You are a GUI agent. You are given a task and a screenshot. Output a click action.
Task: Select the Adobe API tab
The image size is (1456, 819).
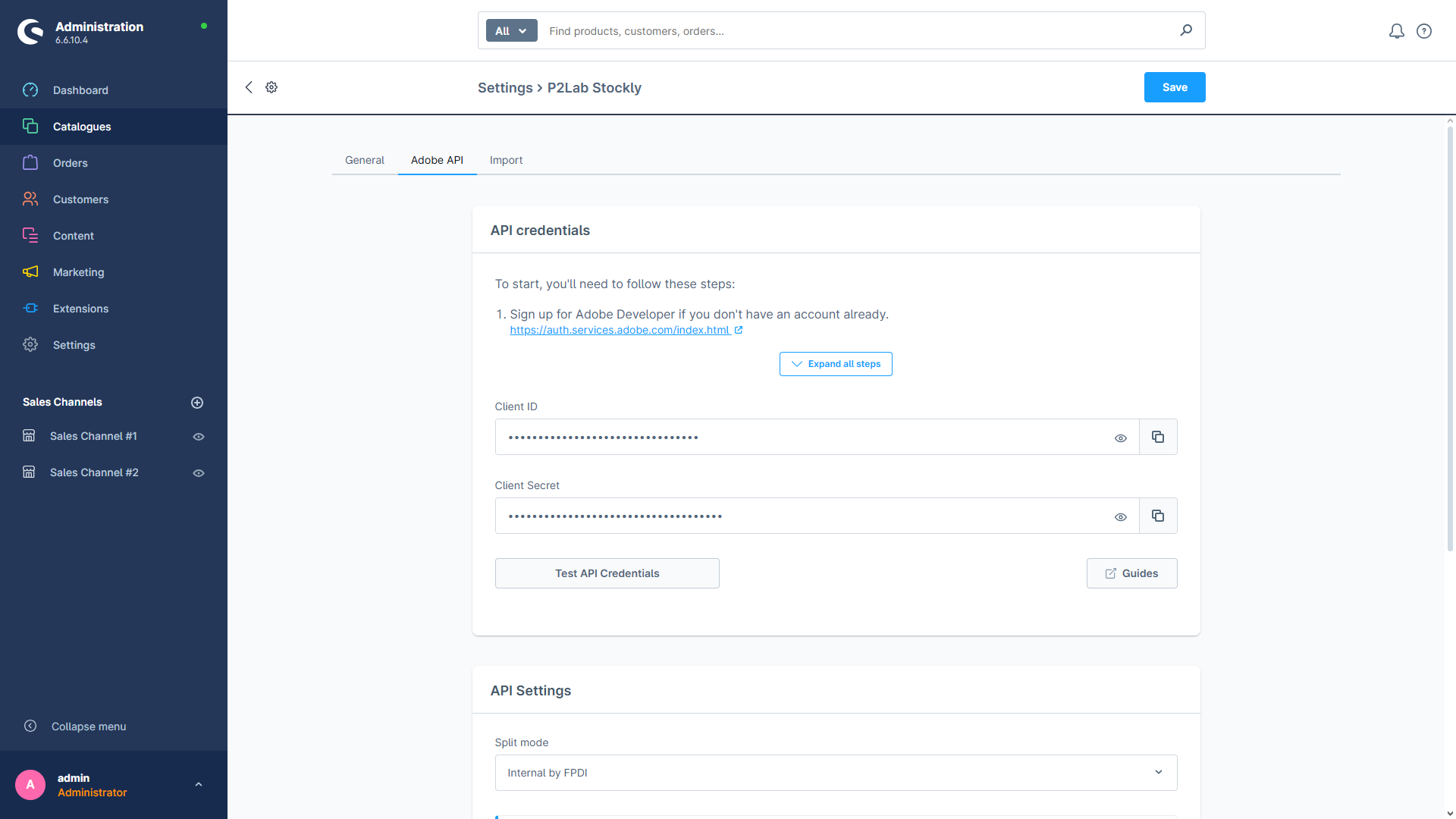pyautogui.click(x=437, y=160)
